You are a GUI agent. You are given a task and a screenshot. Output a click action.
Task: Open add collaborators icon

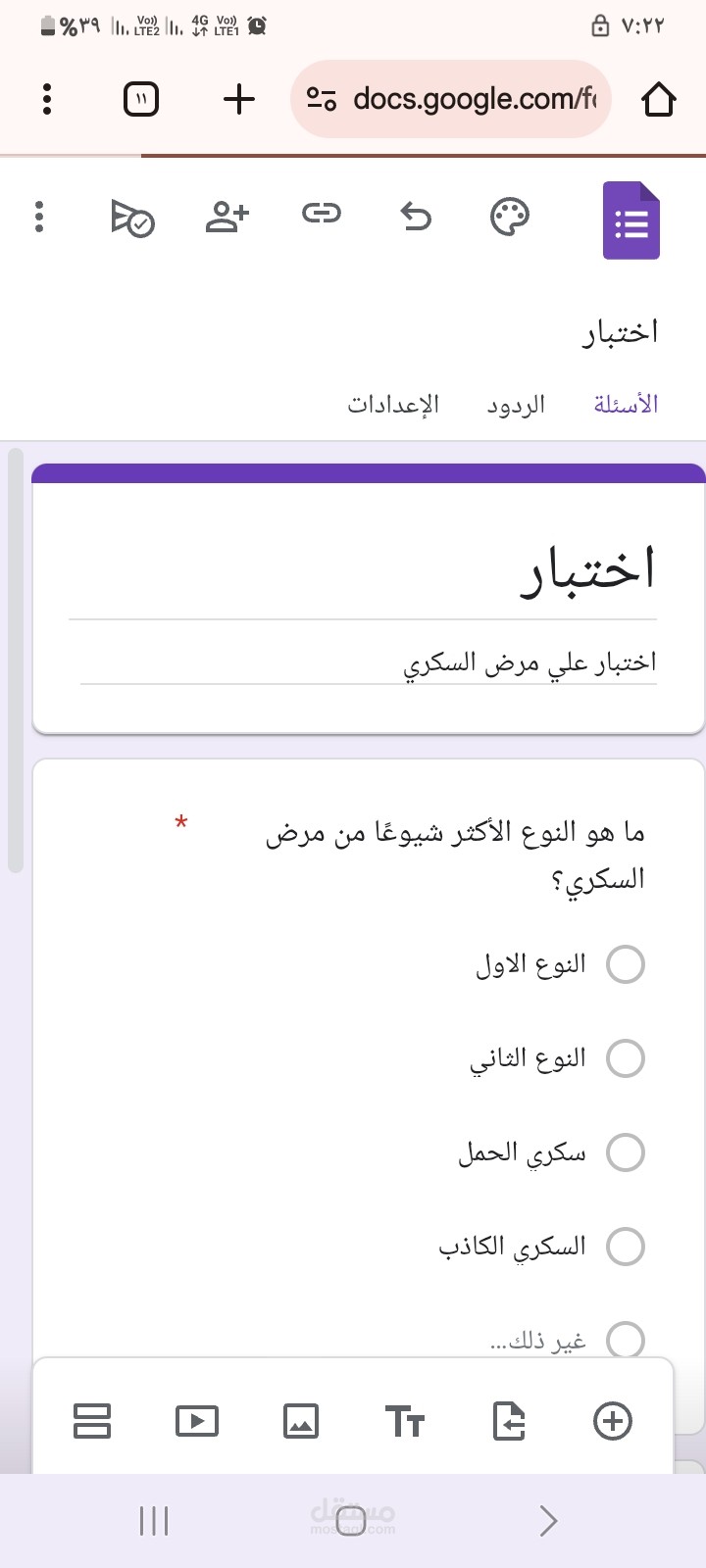coord(227,217)
